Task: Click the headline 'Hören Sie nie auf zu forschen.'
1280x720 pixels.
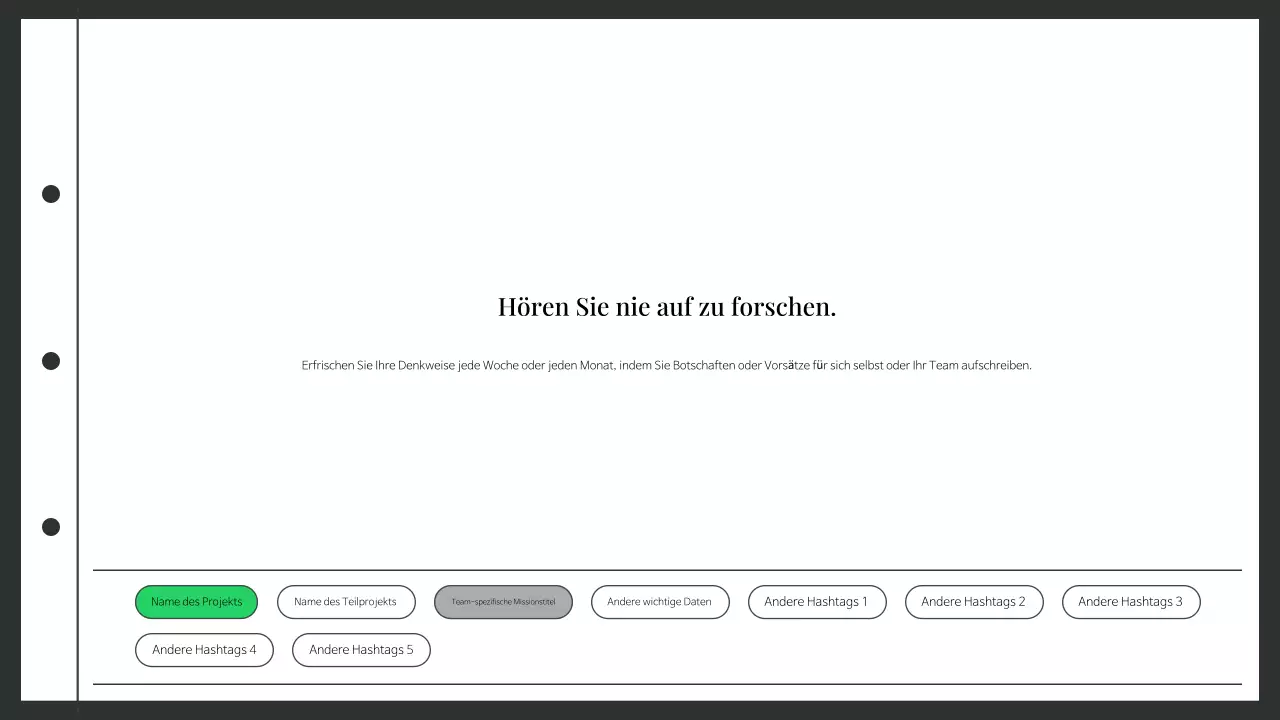Action: (x=667, y=306)
